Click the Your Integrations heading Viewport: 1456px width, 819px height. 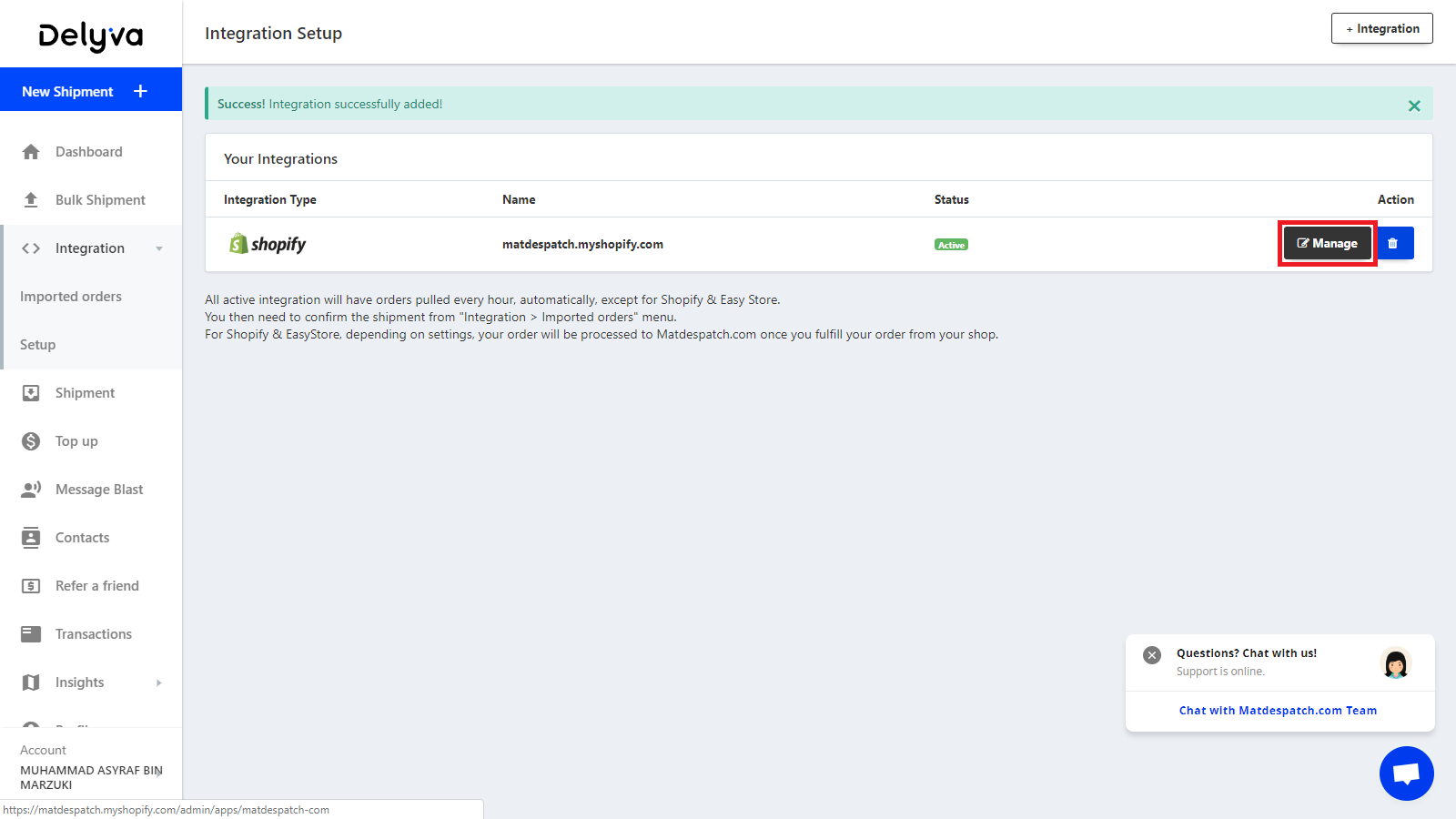(280, 158)
